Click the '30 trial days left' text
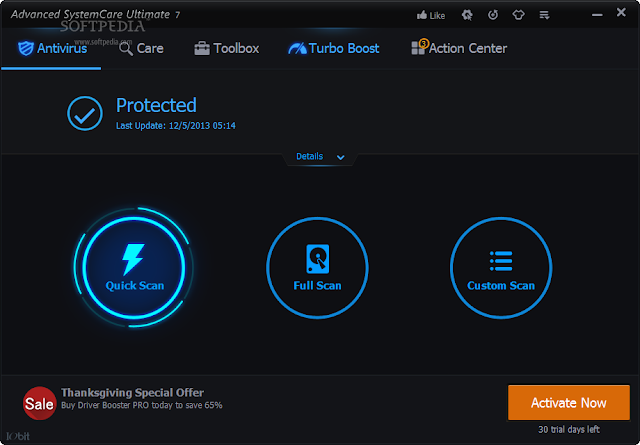The width and height of the screenshot is (640, 445). click(x=569, y=429)
